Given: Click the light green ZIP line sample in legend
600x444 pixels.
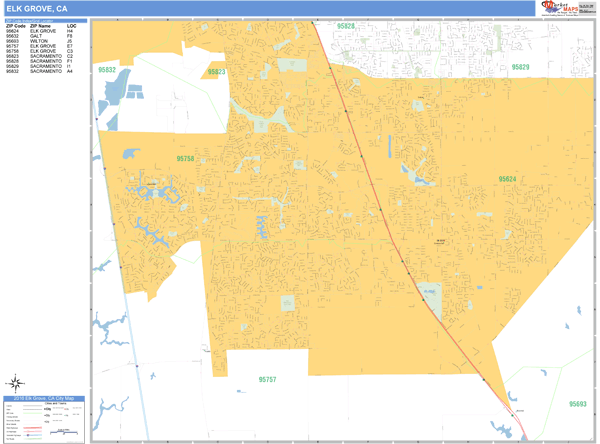Looking at the screenshot, I should pyautogui.click(x=33, y=413).
